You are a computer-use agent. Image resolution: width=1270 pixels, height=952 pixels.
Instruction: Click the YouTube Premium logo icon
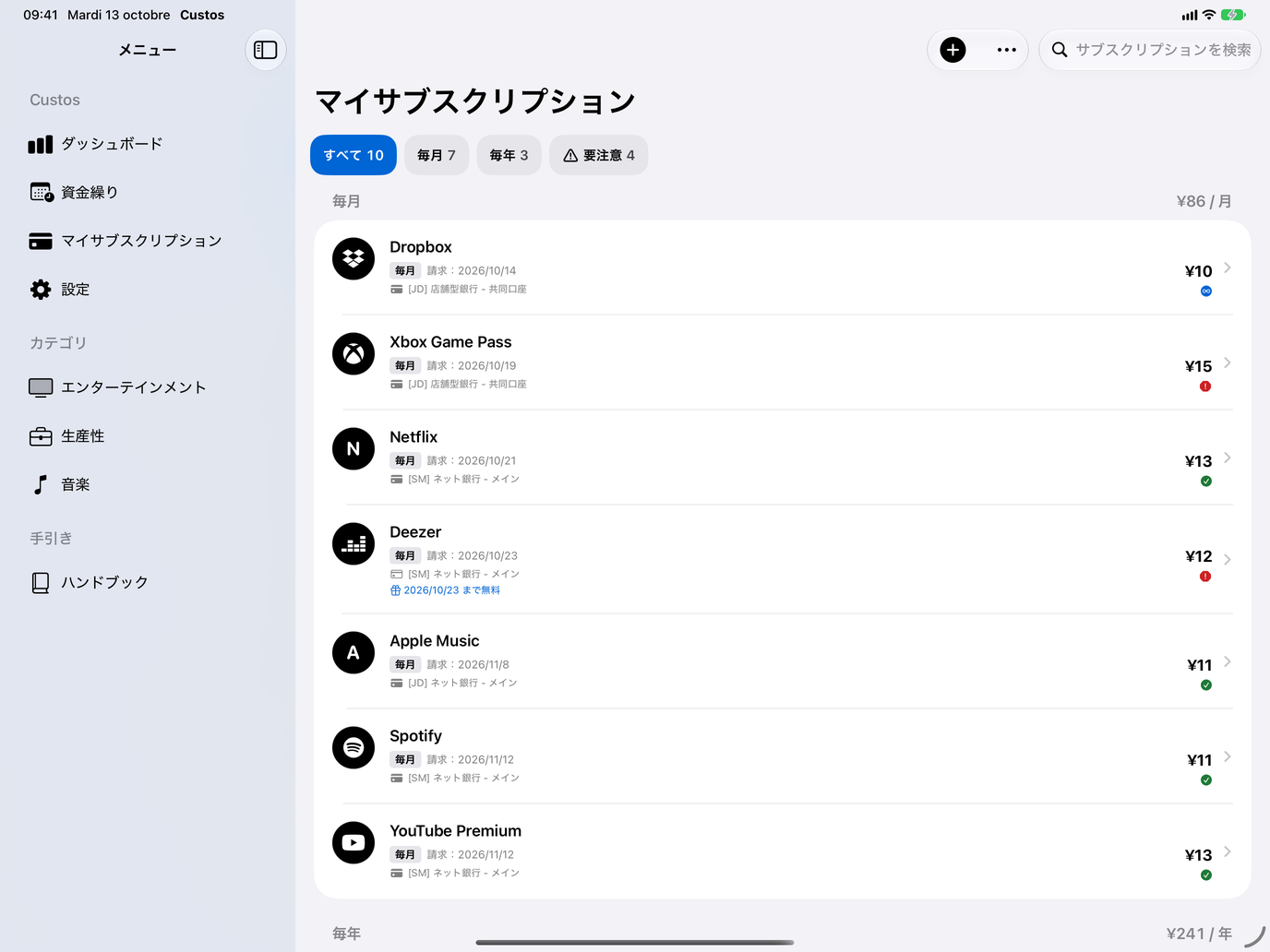[x=353, y=843]
